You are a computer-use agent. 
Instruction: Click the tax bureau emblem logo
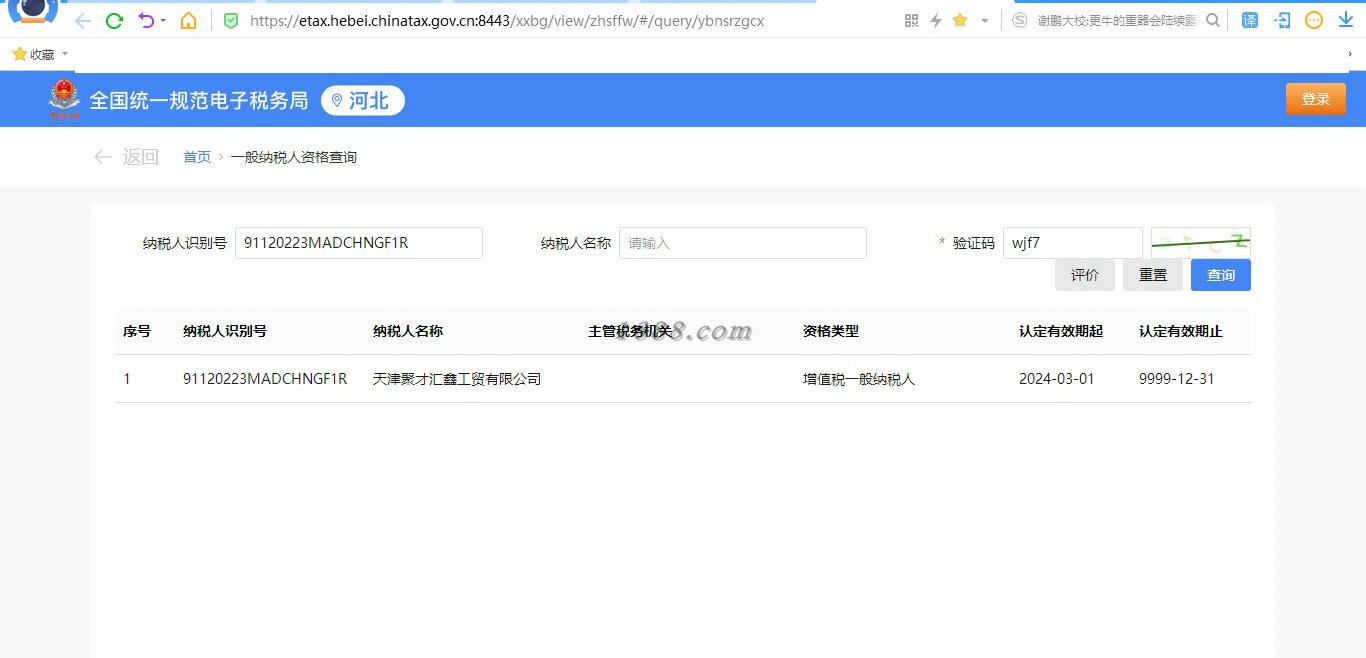(x=65, y=99)
